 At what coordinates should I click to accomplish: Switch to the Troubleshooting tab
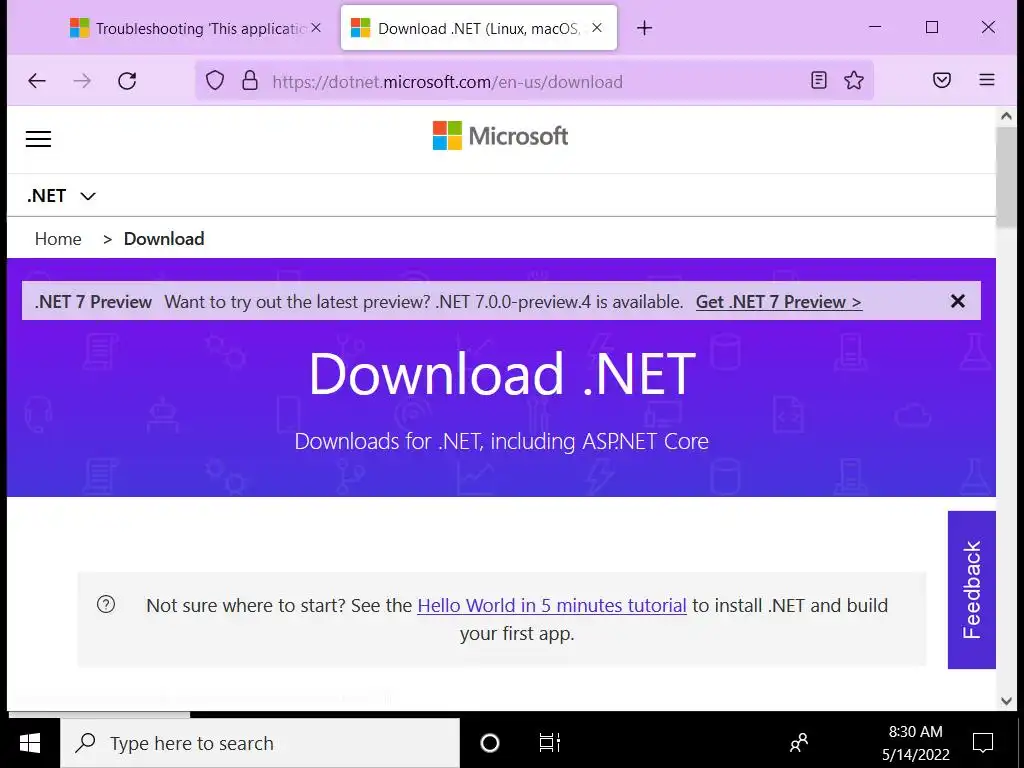pos(197,28)
